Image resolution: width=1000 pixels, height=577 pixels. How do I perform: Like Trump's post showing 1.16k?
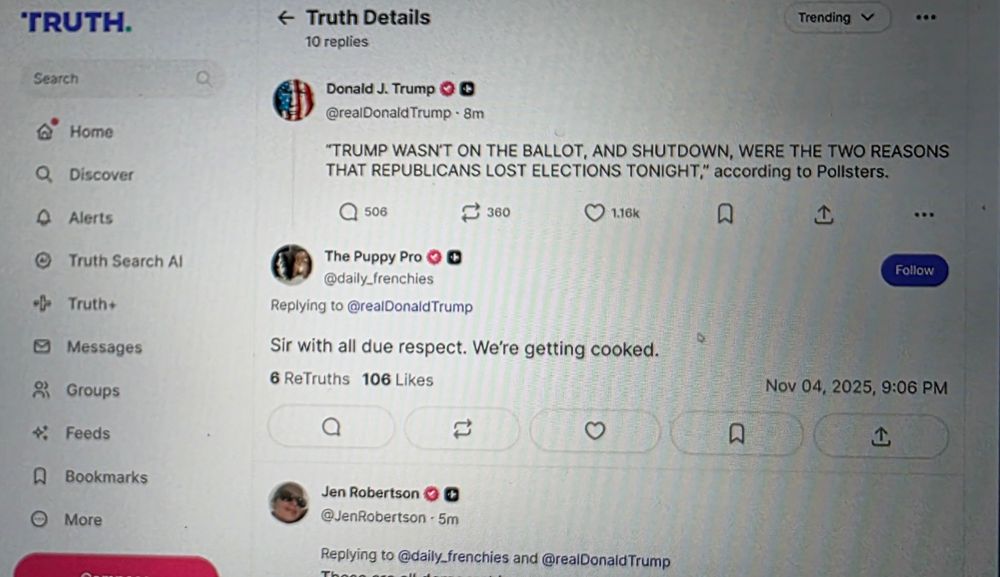[595, 212]
